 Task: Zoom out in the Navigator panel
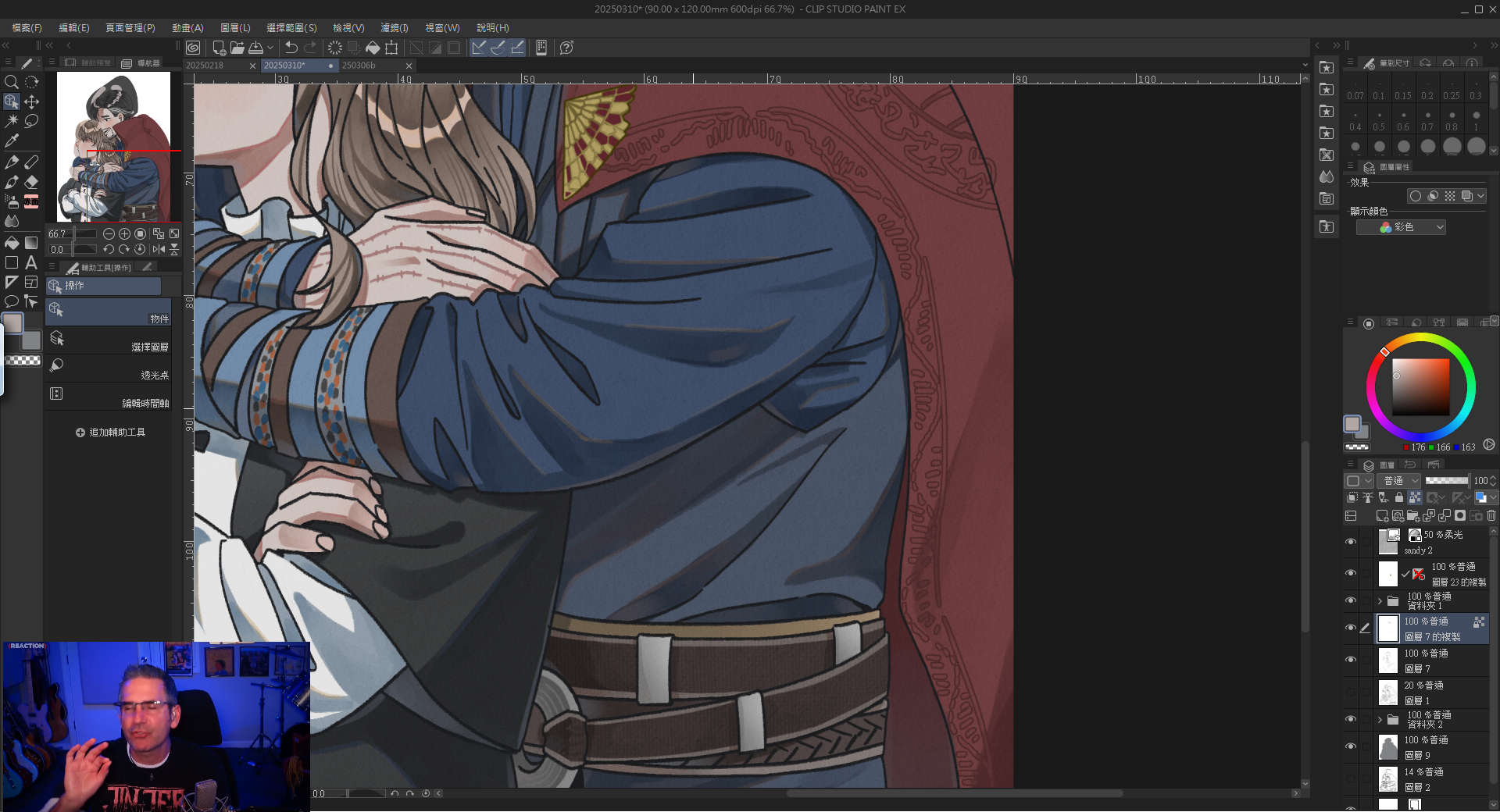pyautogui.click(x=109, y=233)
